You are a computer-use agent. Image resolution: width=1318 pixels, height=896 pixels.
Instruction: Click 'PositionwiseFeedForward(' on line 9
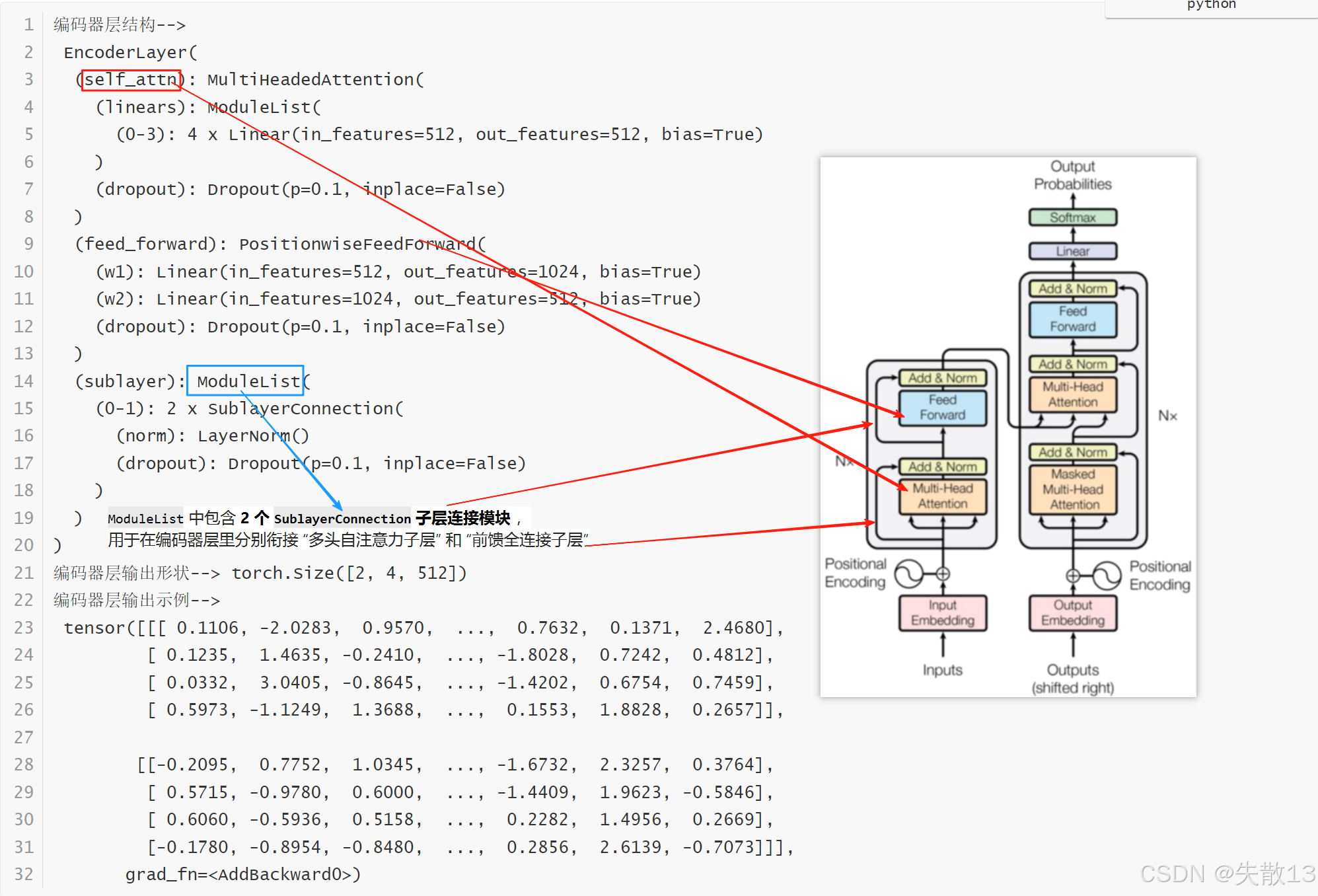pos(363,244)
